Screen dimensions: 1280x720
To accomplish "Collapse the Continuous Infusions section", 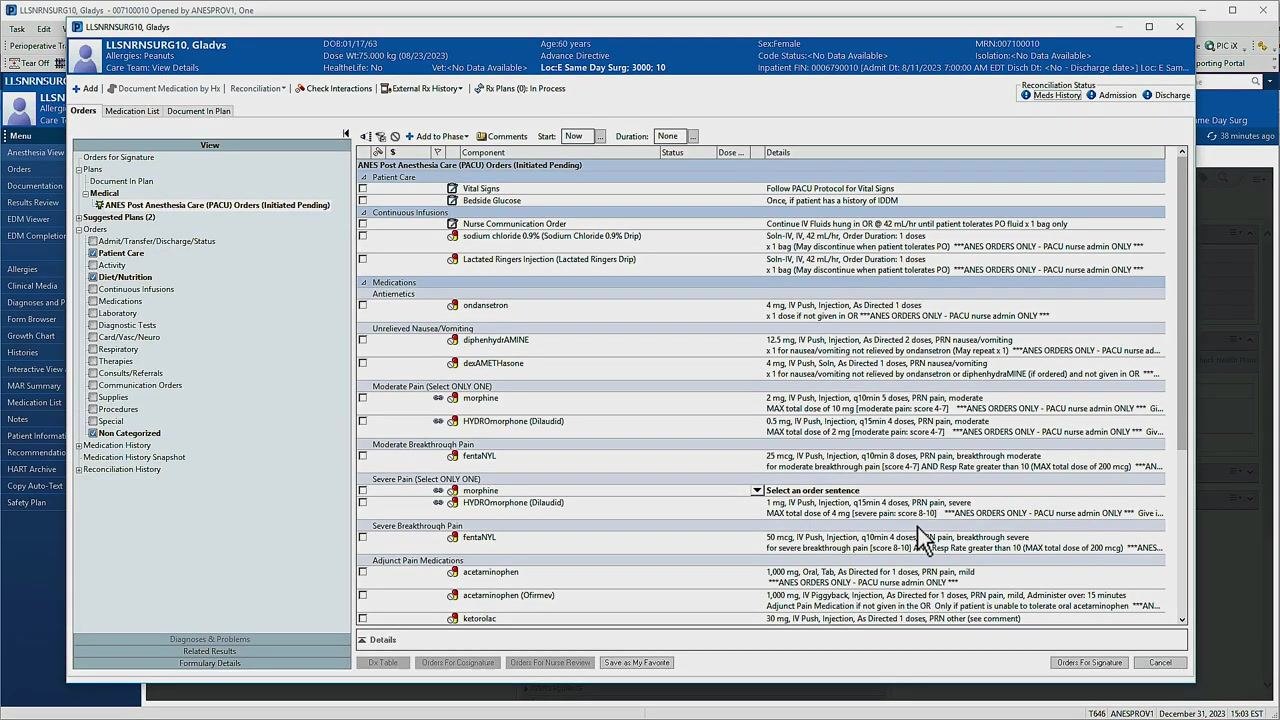I will [x=364, y=212].
